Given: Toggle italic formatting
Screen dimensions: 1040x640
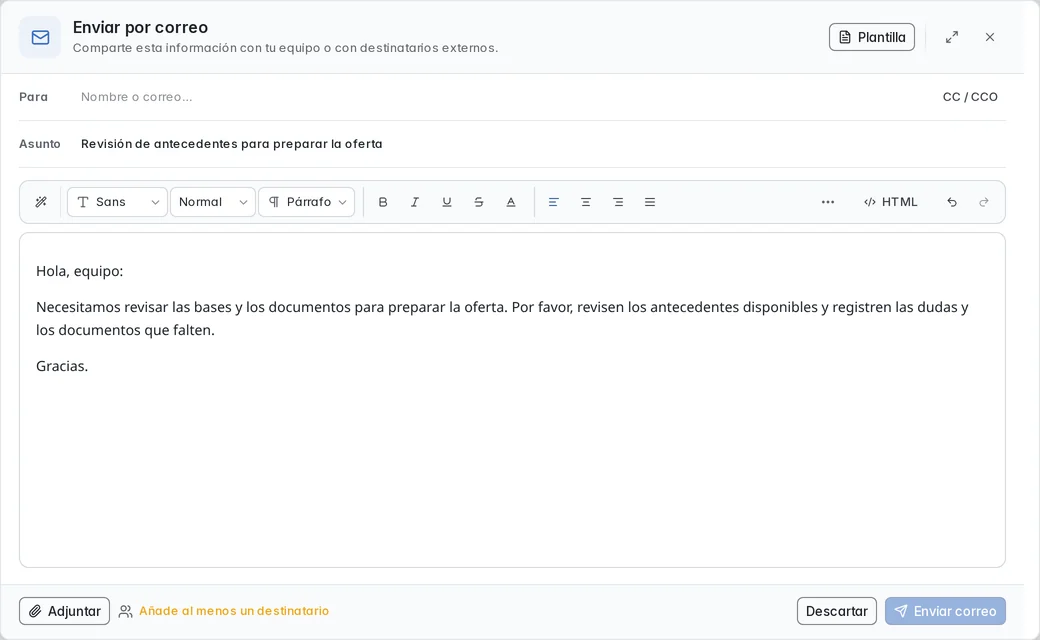Looking at the screenshot, I should (415, 202).
